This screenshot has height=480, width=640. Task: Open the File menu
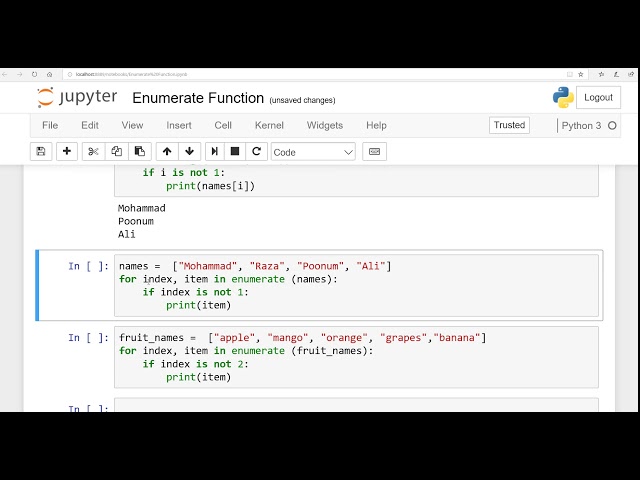point(50,125)
